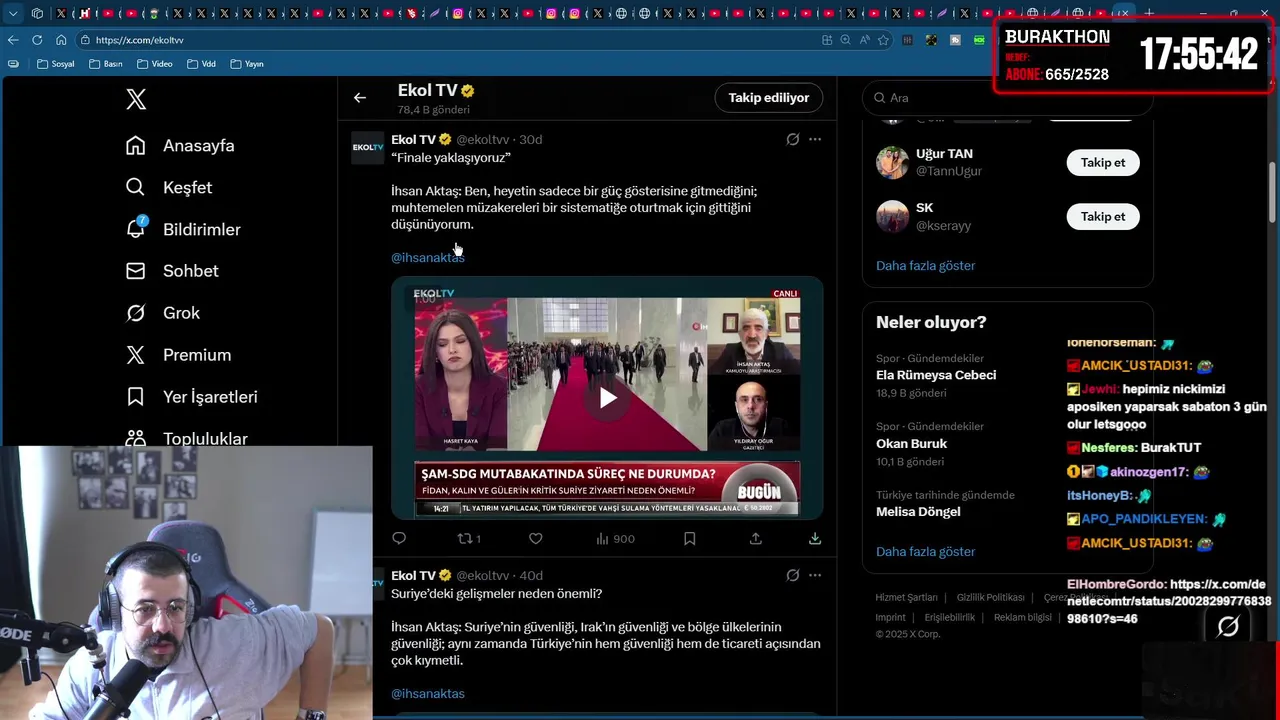Open Yer İşaretleri bookmarks page
Image resolution: width=1280 pixels, height=720 pixels.
[x=191, y=397]
